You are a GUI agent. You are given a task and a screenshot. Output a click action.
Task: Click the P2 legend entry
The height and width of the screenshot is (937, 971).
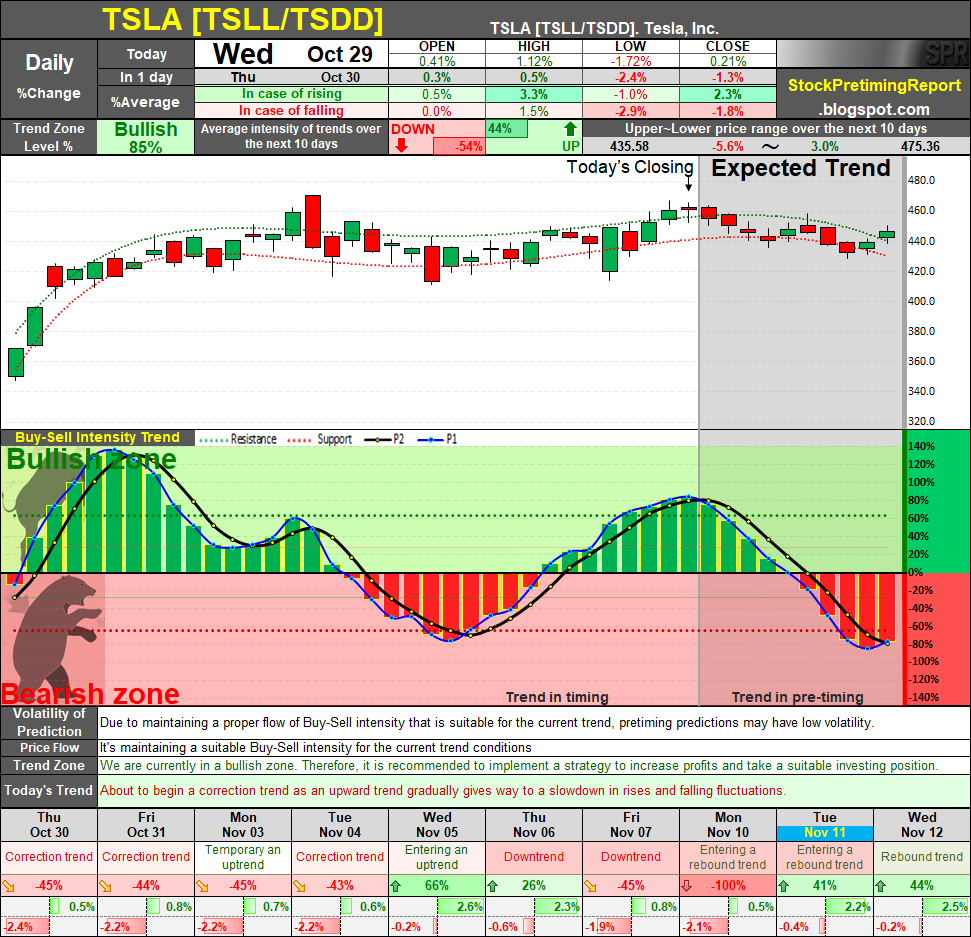click(384, 439)
